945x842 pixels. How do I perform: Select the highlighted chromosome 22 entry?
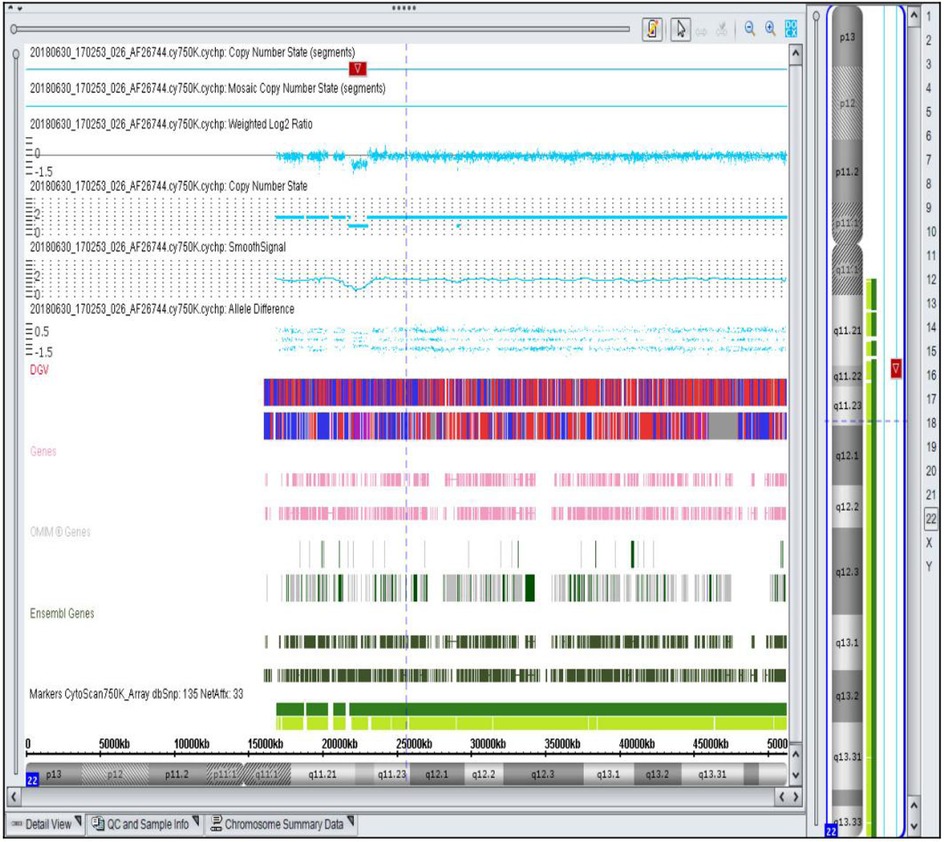931,518
